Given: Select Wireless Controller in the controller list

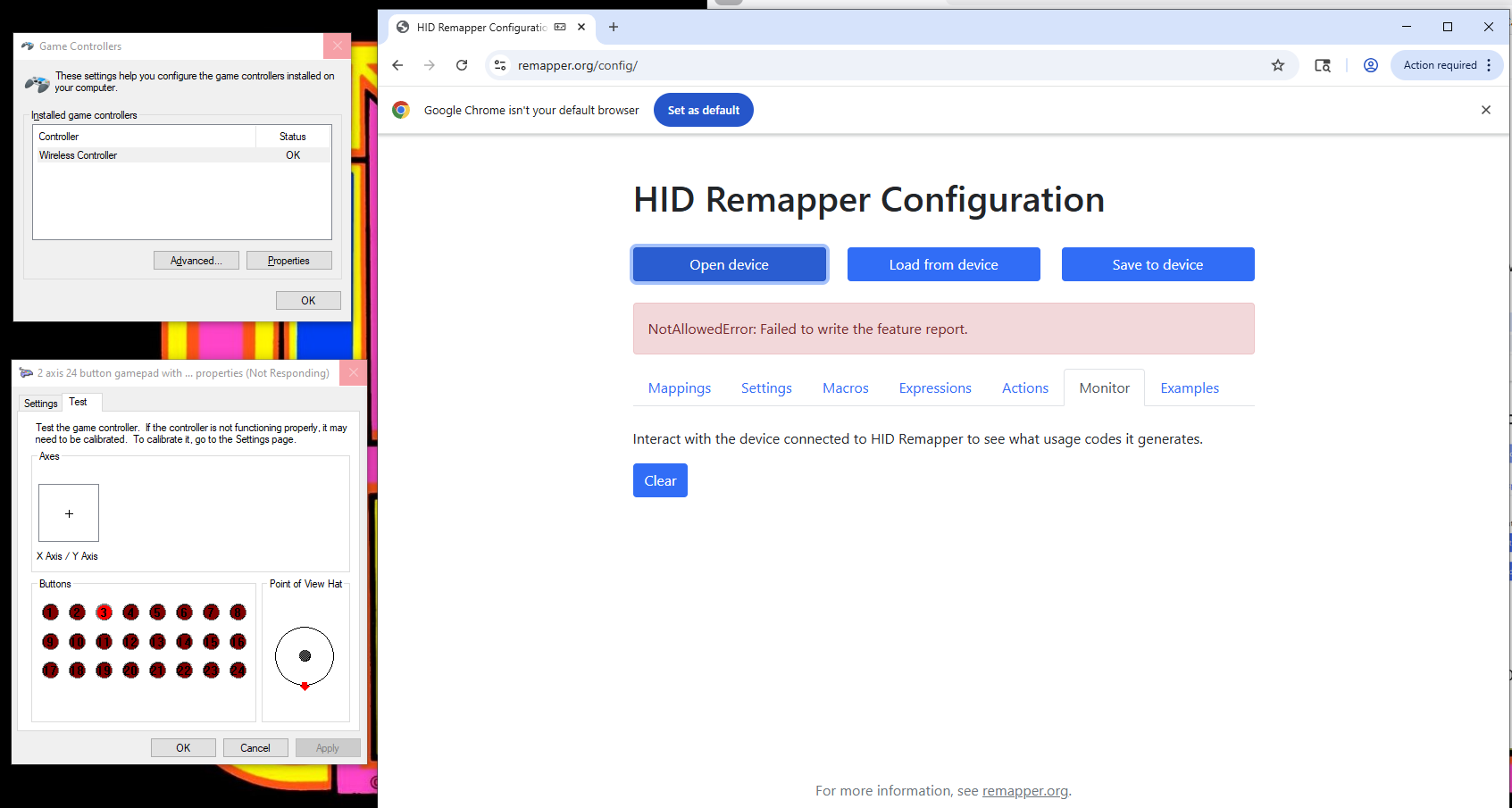Looking at the screenshot, I should 79,155.
